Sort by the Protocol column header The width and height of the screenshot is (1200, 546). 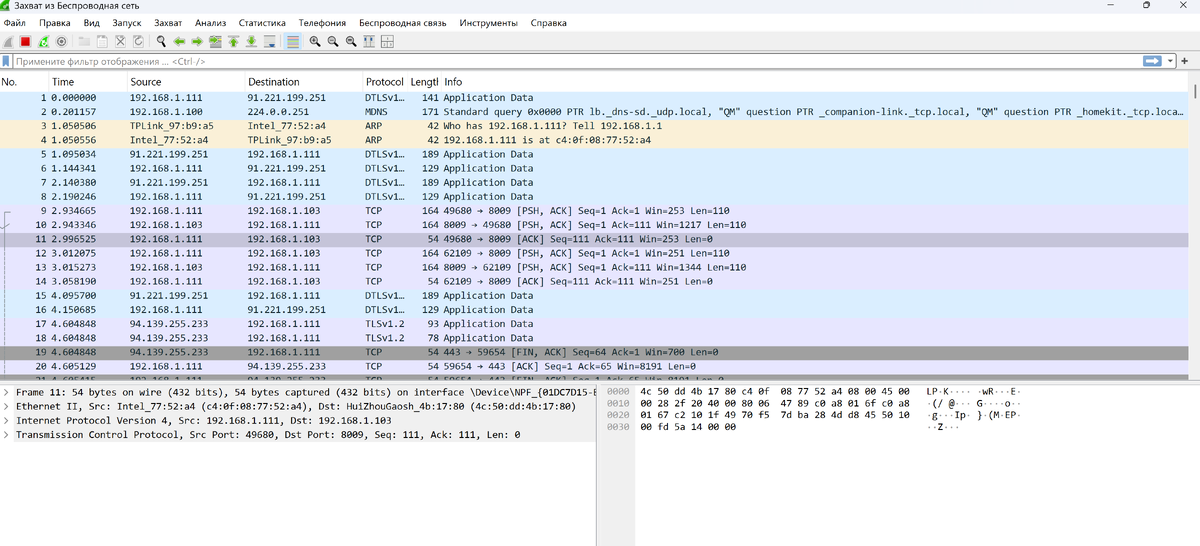tap(385, 82)
